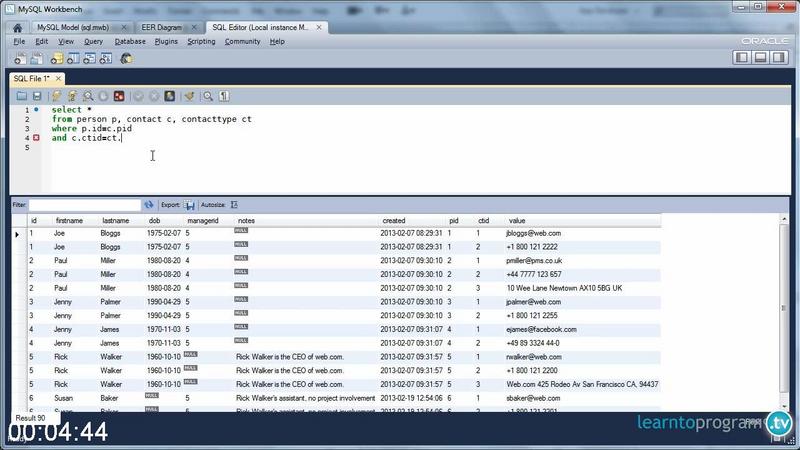Toggle the bottom output panel
800x450 pixels.
(x=760, y=58)
